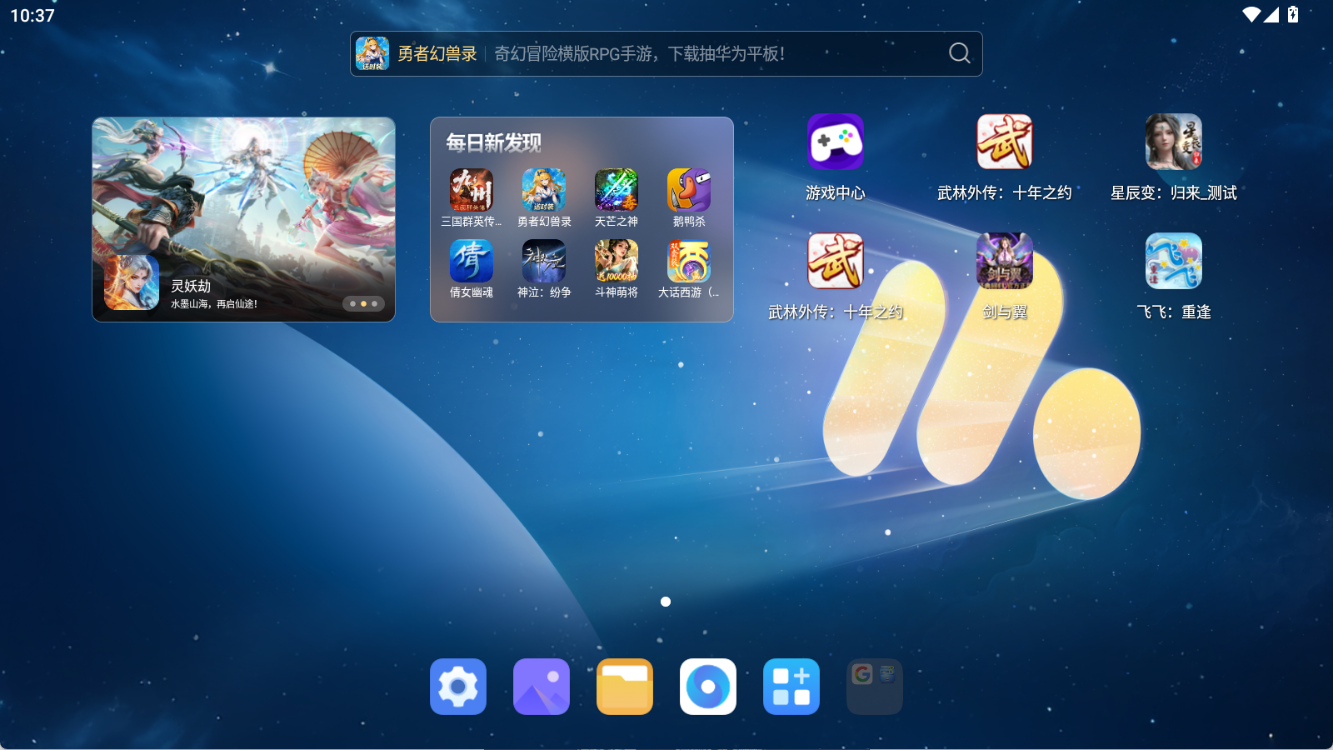Open the 灵妖劫 featured banner
Screen dimensions: 1333x750
pyautogui.click(x=244, y=220)
